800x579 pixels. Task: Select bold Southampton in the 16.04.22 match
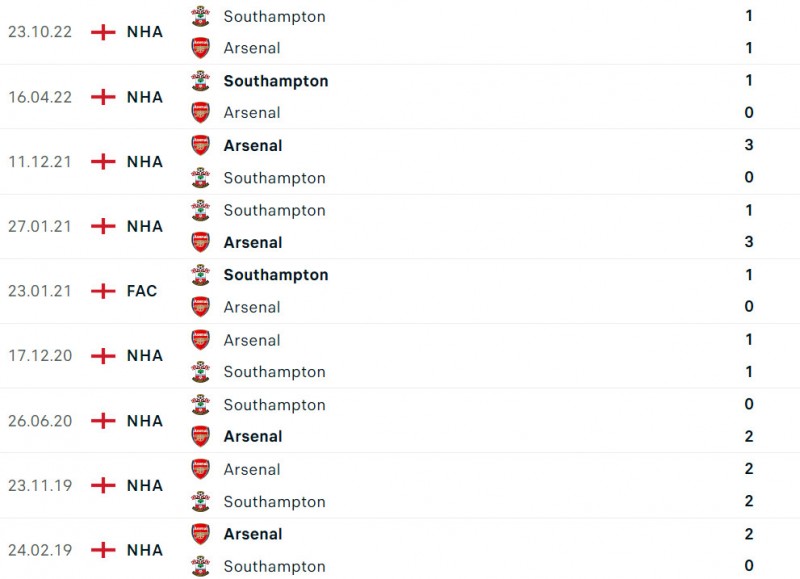(276, 81)
